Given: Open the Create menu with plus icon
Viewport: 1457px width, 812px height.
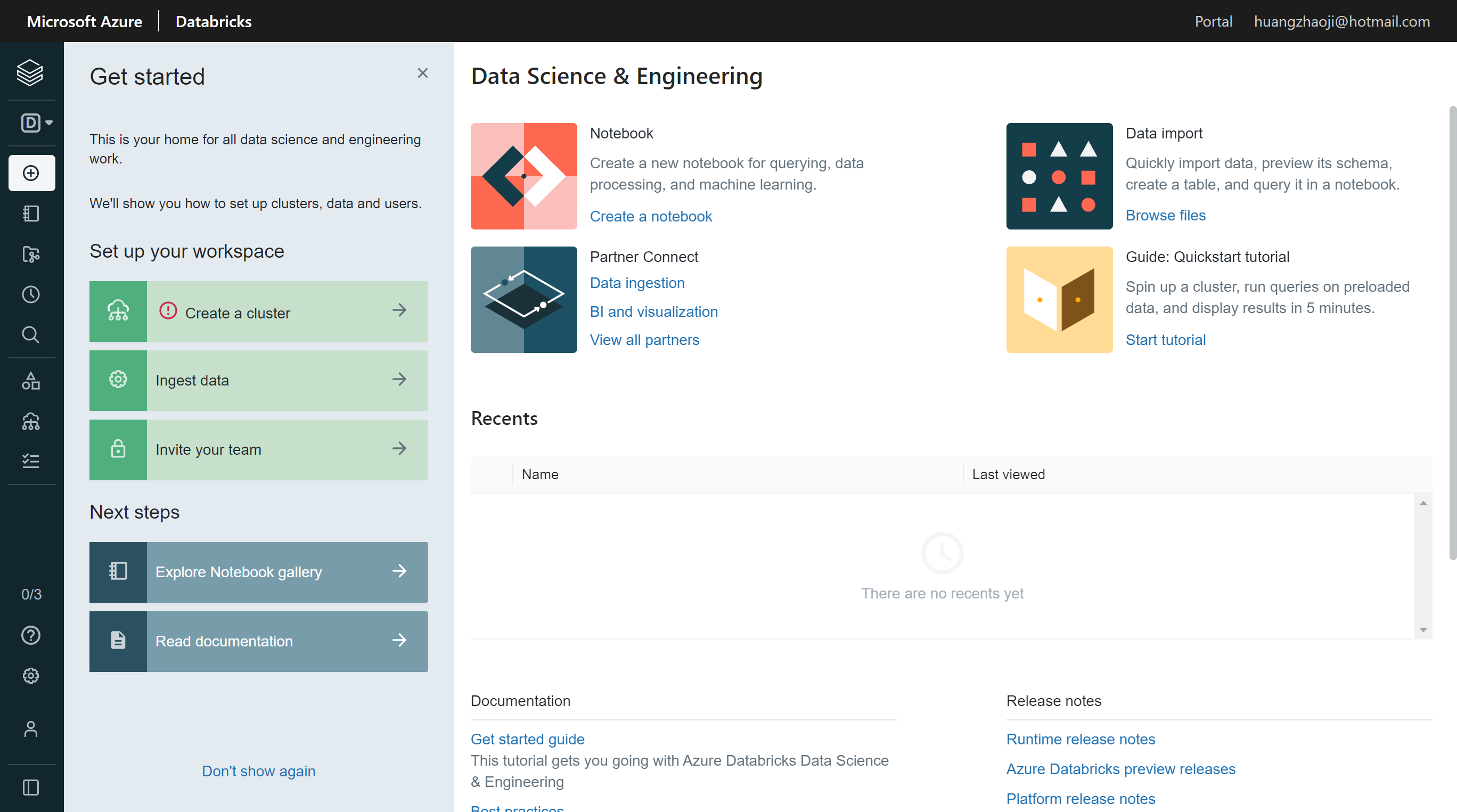Looking at the screenshot, I should [x=30, y=173].
